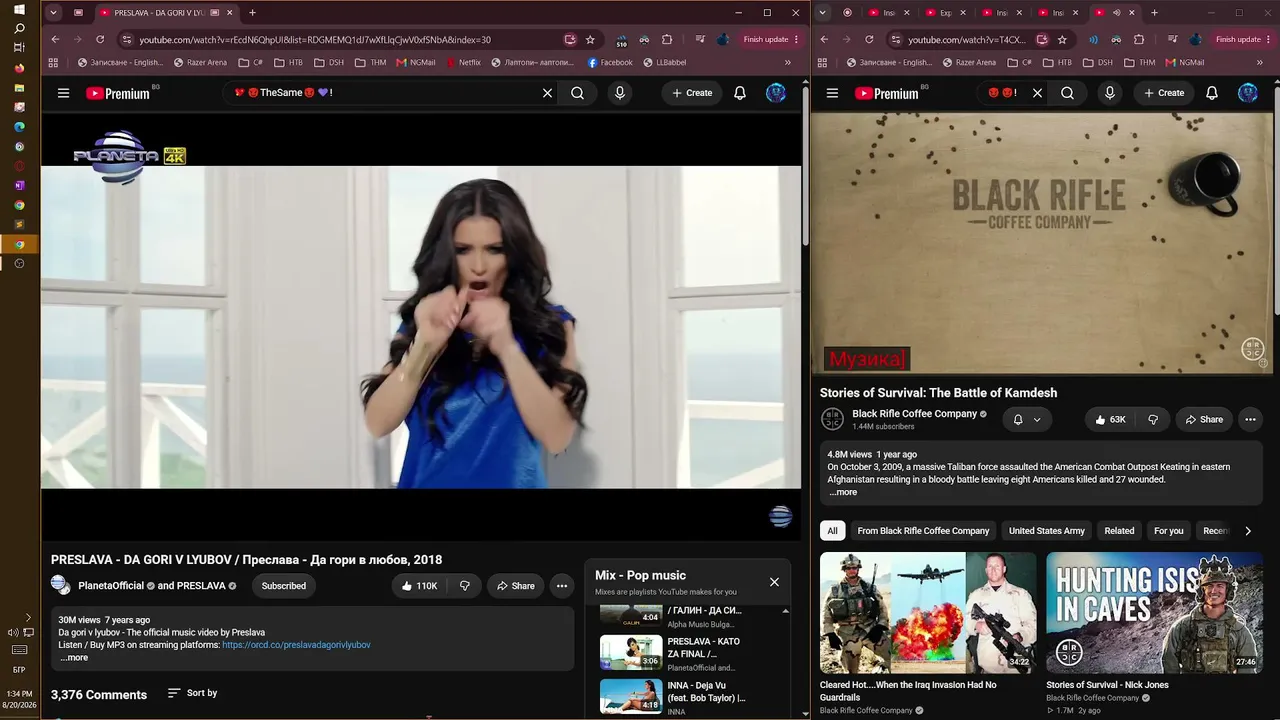Dislike the PRESLAVA video

coord(465,586)
